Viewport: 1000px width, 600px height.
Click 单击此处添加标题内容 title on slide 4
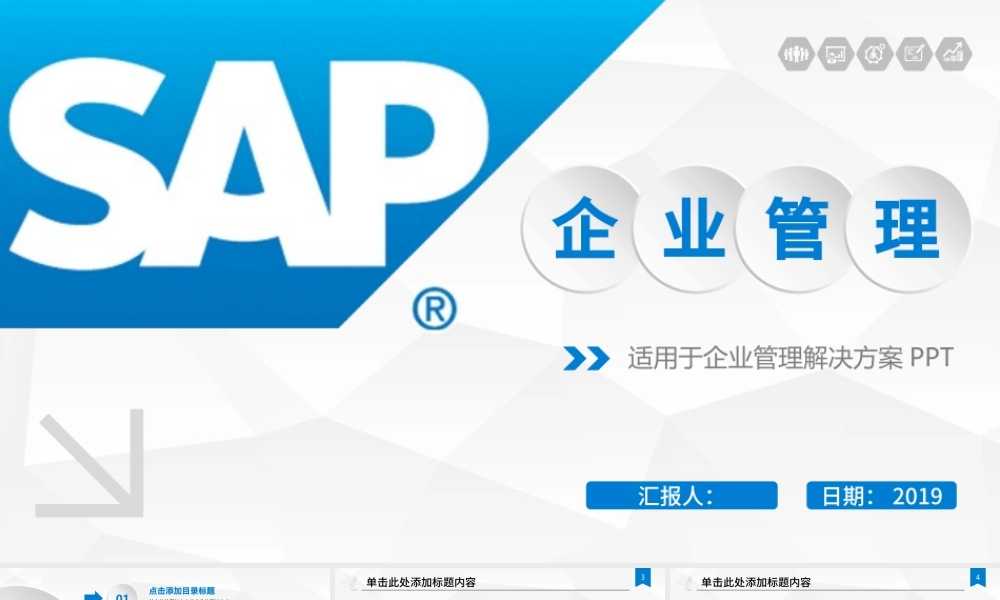point(756,582)
